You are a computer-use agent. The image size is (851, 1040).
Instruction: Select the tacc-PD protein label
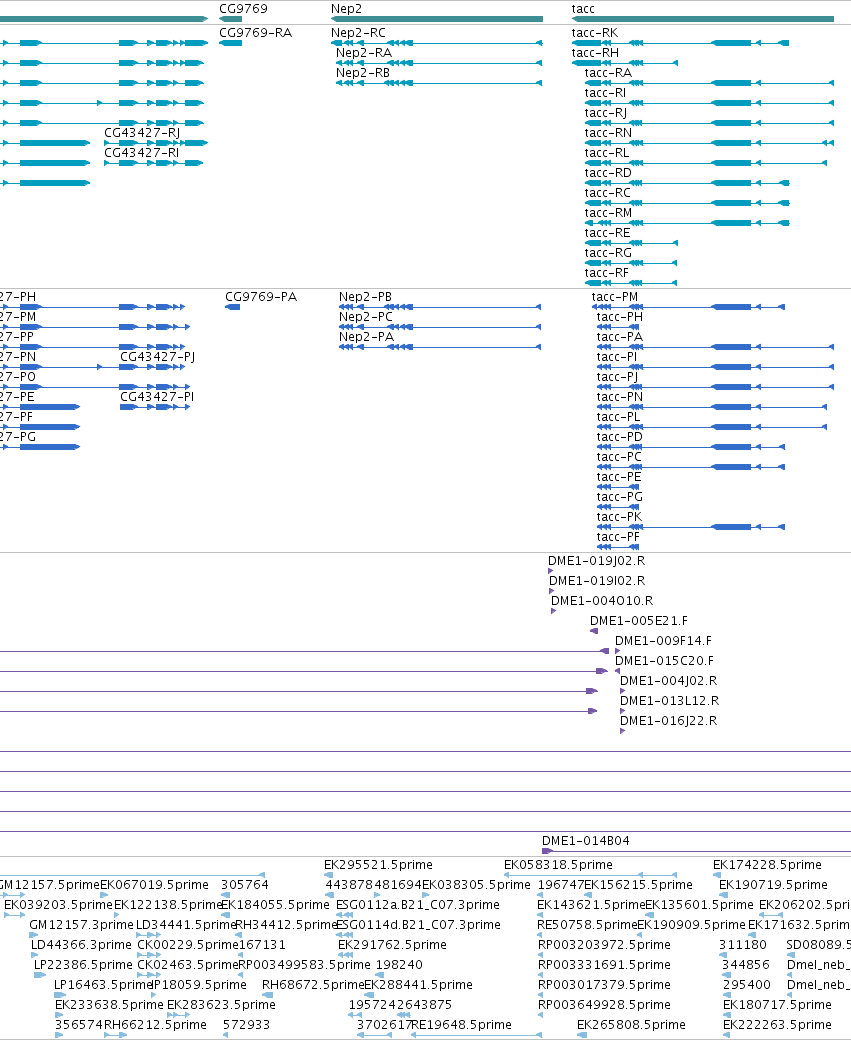click(620, 436)
